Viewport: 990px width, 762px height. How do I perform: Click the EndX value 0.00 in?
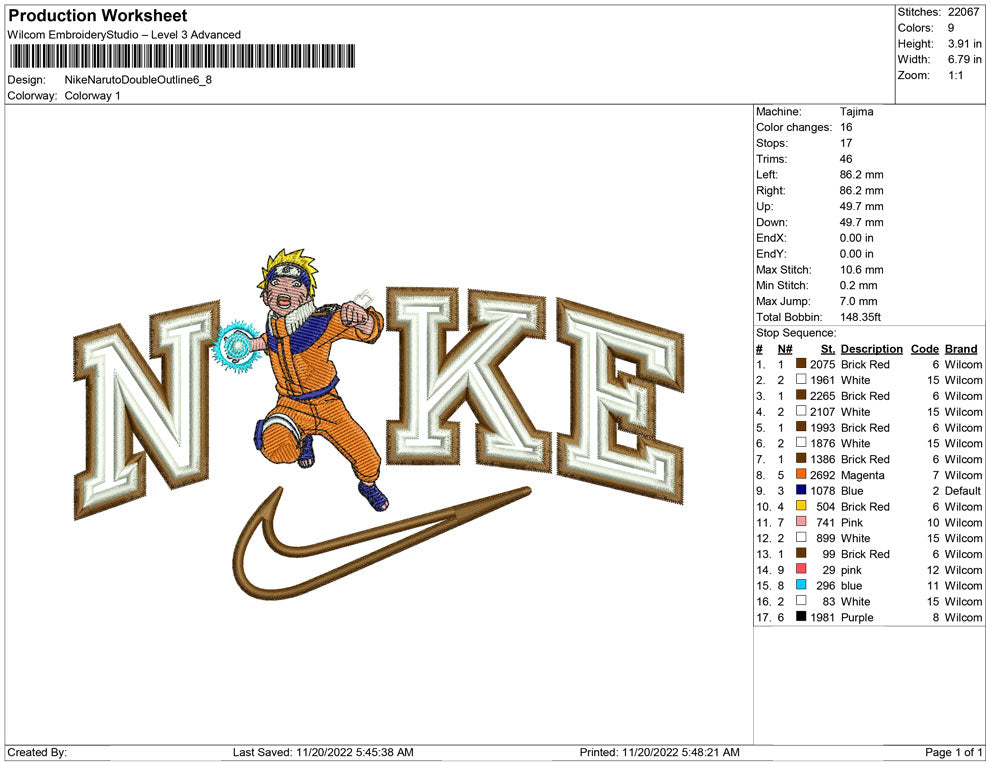coord(857,238)
